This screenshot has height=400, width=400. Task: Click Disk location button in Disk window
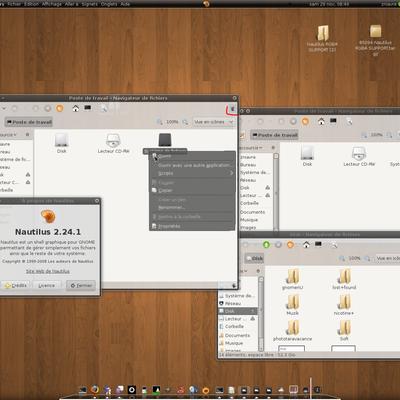pyautogui.click(x=254, y=258)
